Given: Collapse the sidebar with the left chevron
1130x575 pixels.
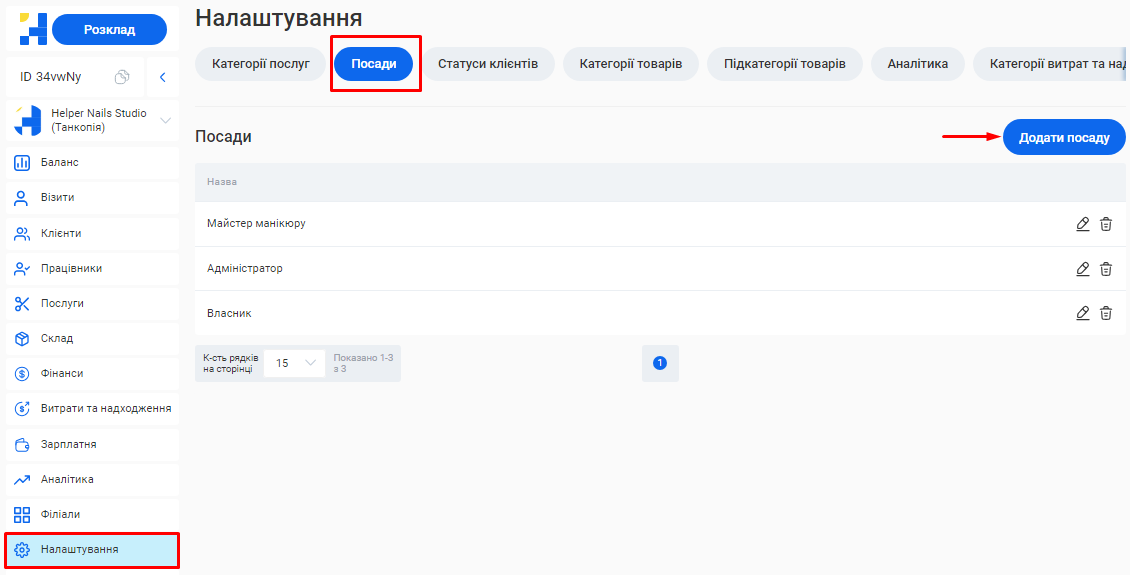Looking at the screenshot, I should point(162,77).
